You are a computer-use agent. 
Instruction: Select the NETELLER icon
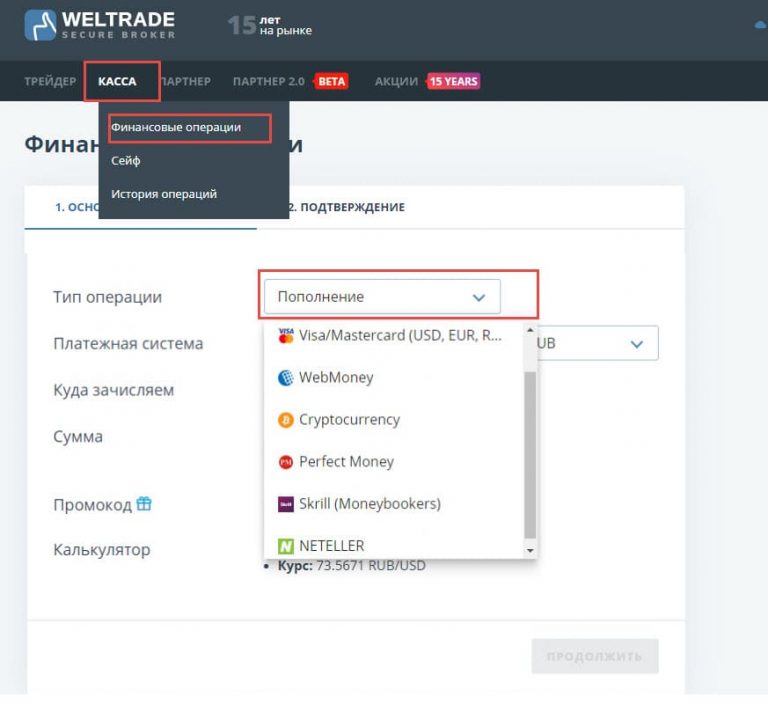coord(285,546)
